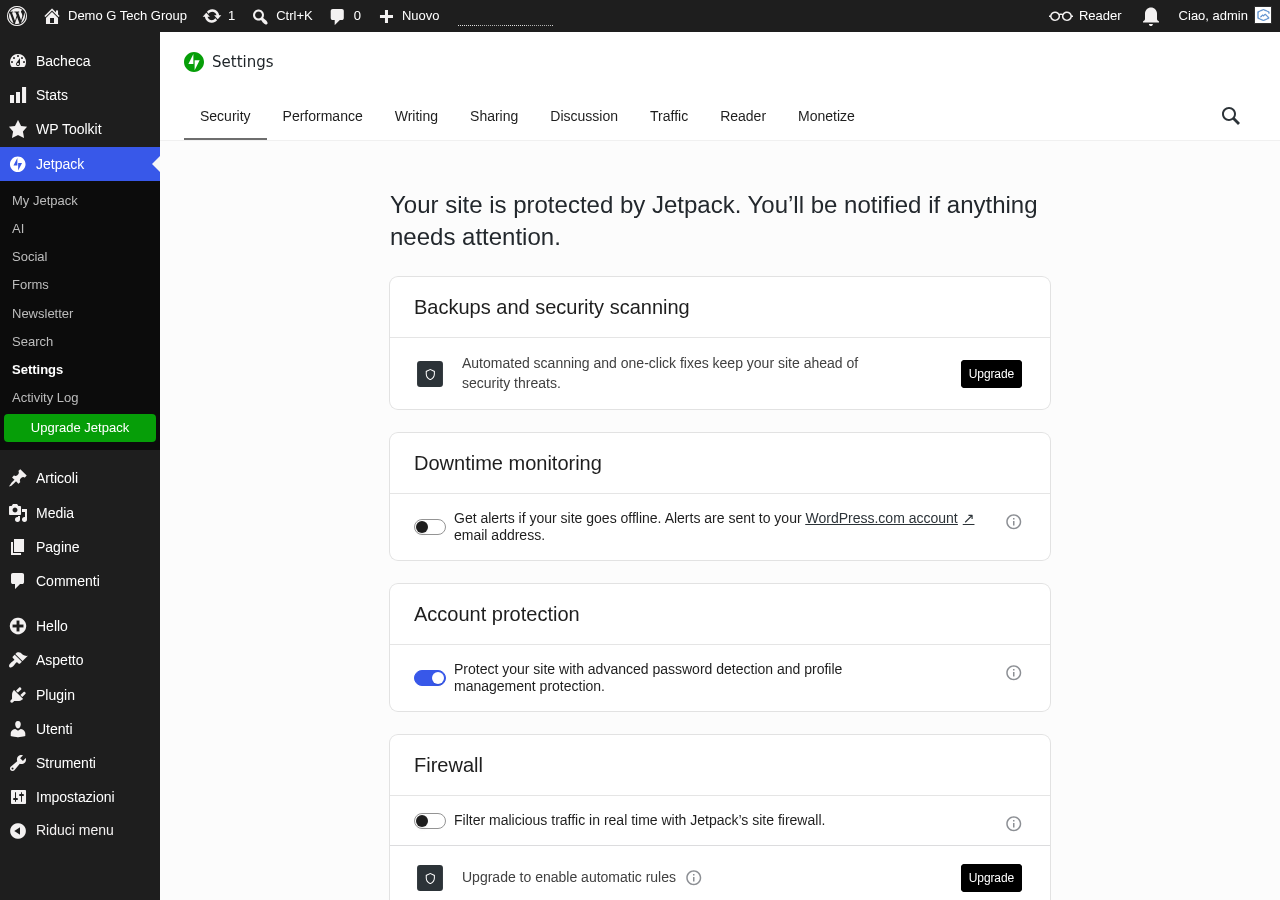Open Pagine in the sidebar
Image resolution: width=1280 pixels, height=900 pixels.
click(x=80, y=547)
